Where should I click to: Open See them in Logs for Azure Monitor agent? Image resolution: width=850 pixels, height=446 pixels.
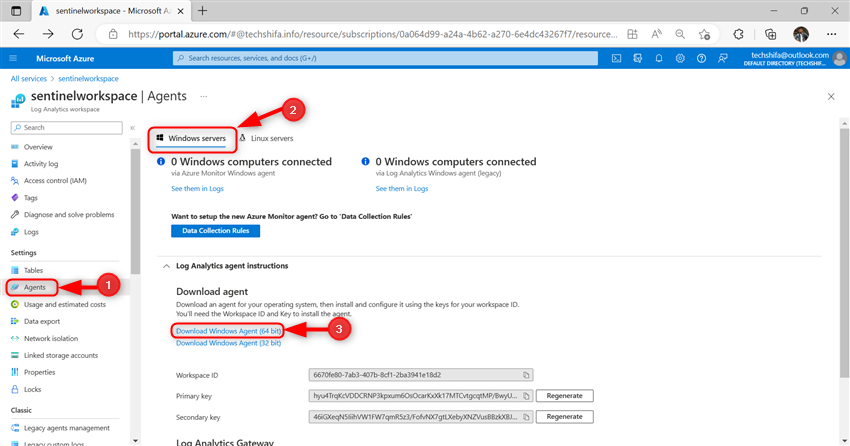(x=197, y=189)
